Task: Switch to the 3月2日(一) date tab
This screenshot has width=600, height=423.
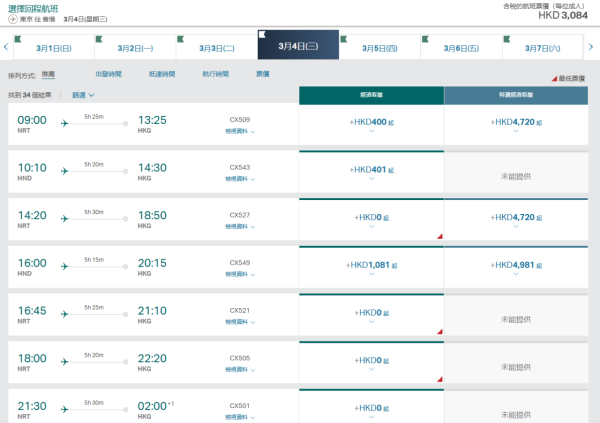Action: point(135,48)
